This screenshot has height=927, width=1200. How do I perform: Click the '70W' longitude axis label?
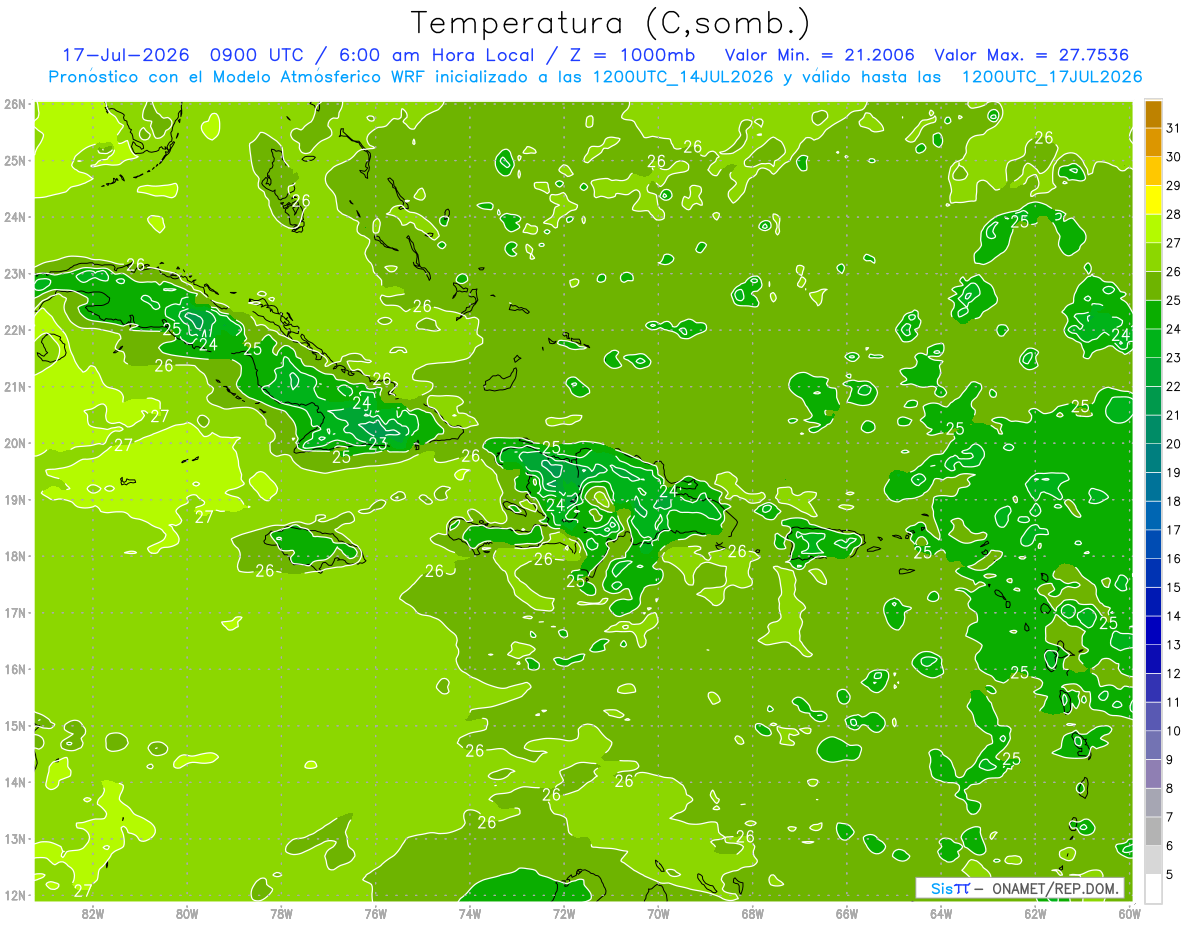pyautogui.click(x=658, y=913)
